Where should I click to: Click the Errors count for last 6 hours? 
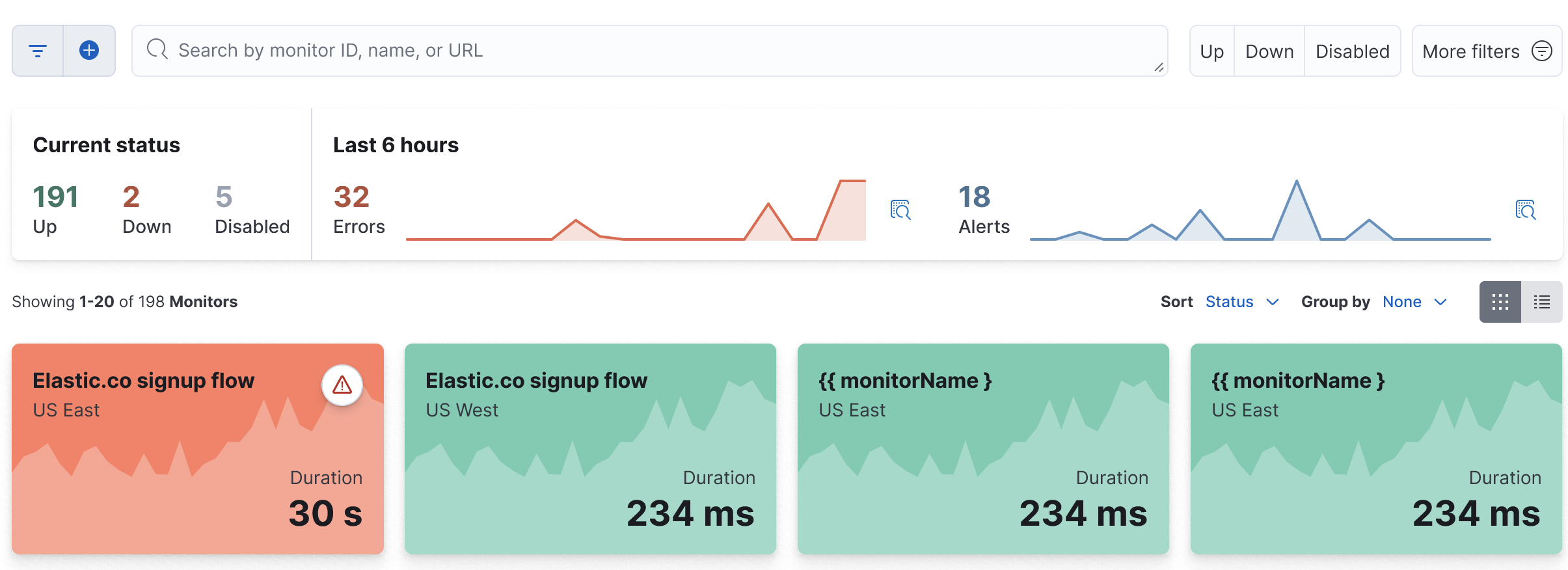click(352, 197)
